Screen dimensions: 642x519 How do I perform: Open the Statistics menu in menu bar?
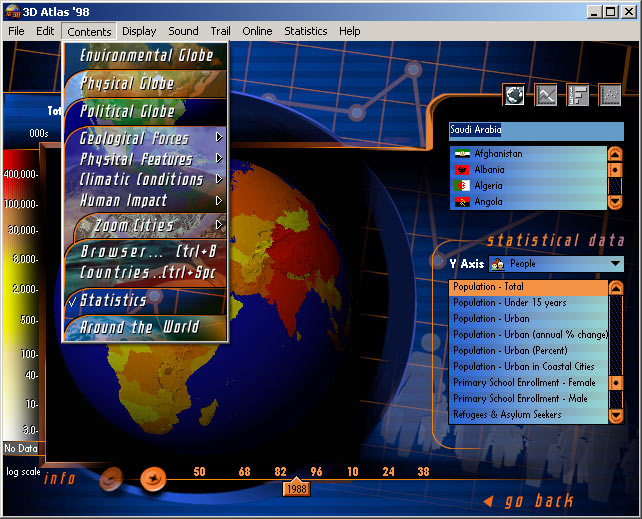pos(305,31)
